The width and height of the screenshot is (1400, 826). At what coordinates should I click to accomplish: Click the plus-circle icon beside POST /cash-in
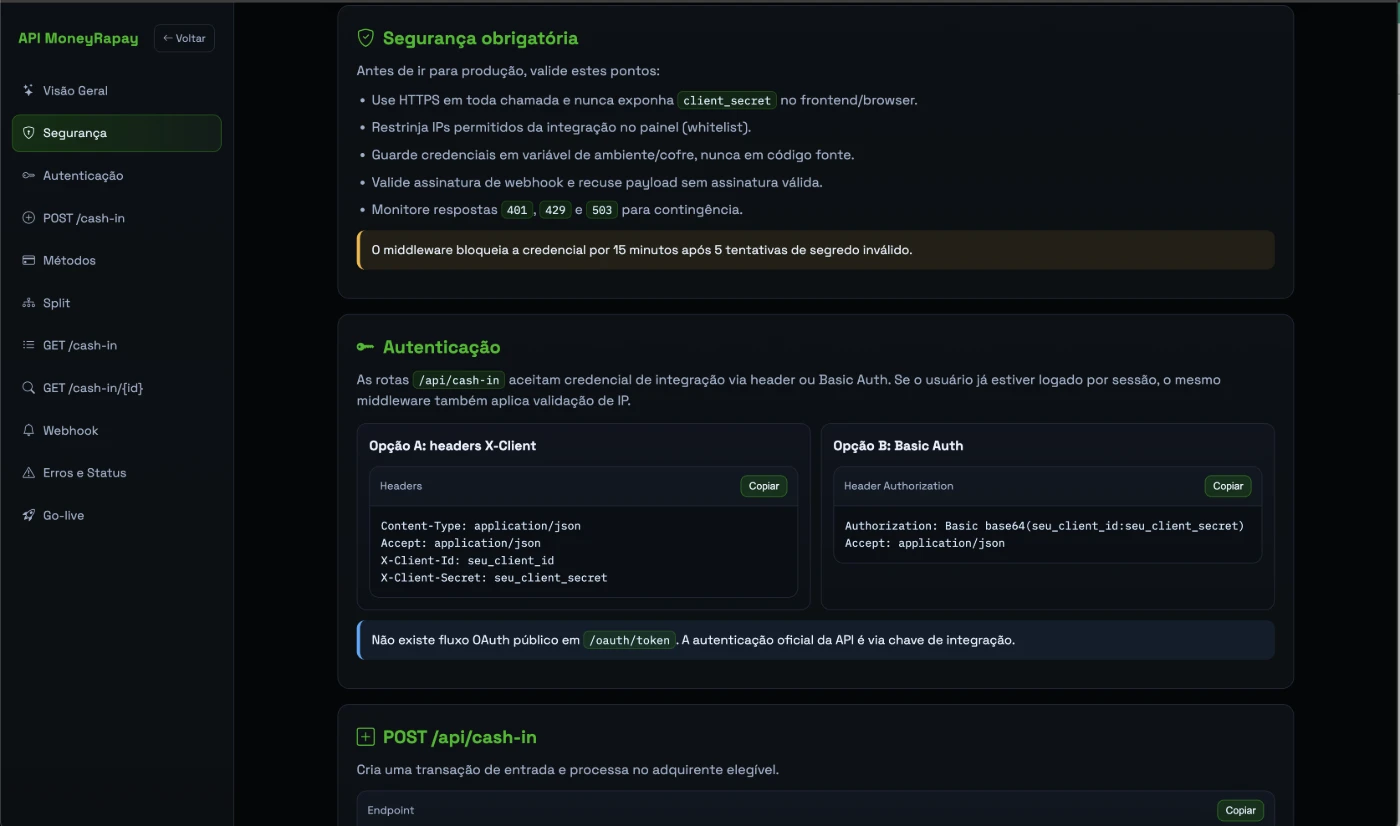(28, 218)
